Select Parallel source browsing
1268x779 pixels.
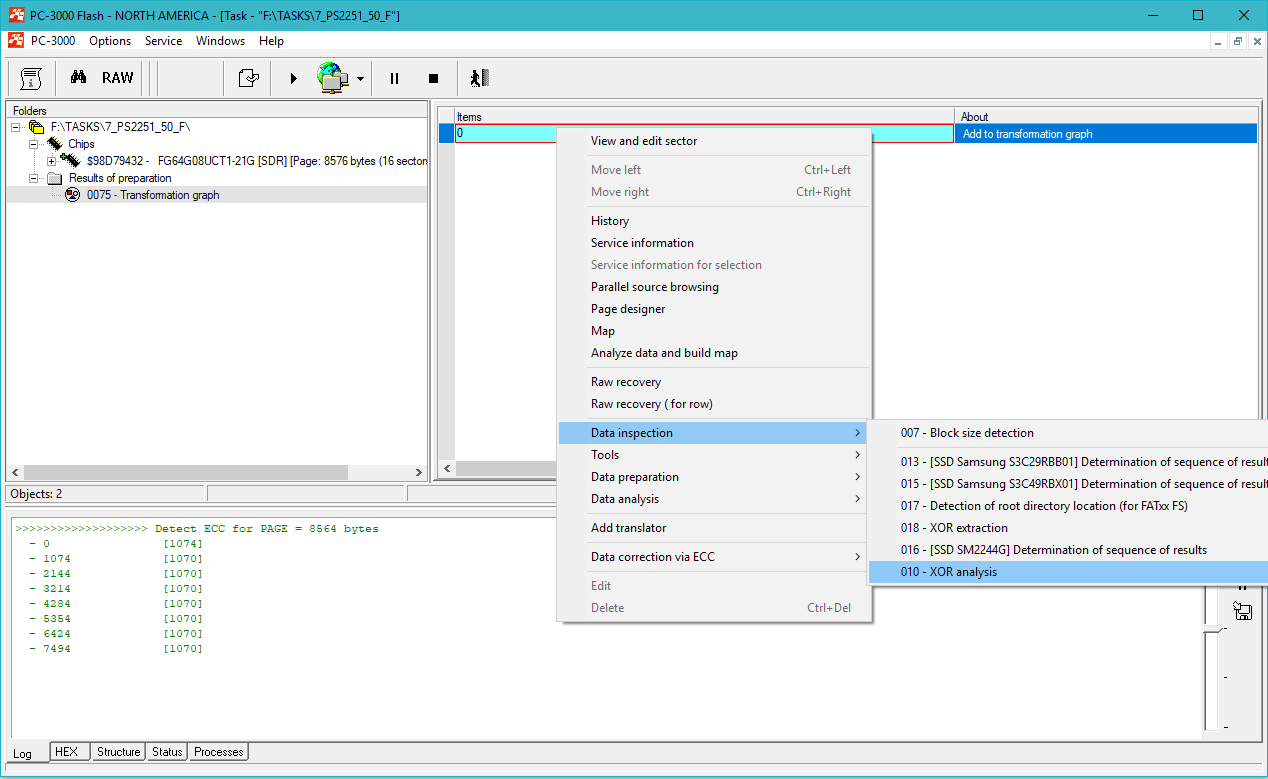coord(714,287)
